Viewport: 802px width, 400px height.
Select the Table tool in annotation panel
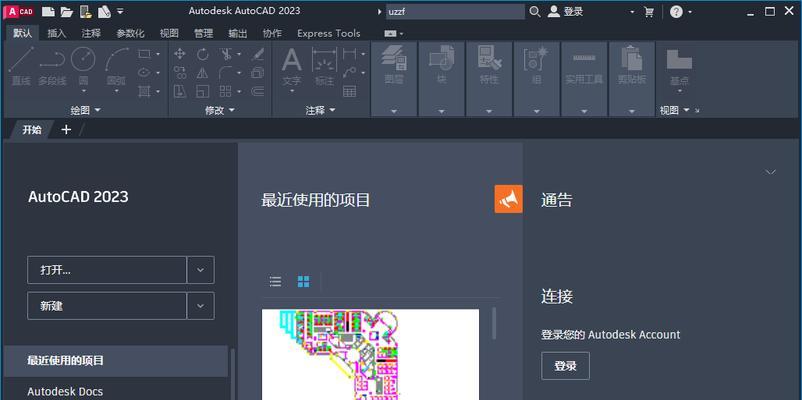(350, 92)
